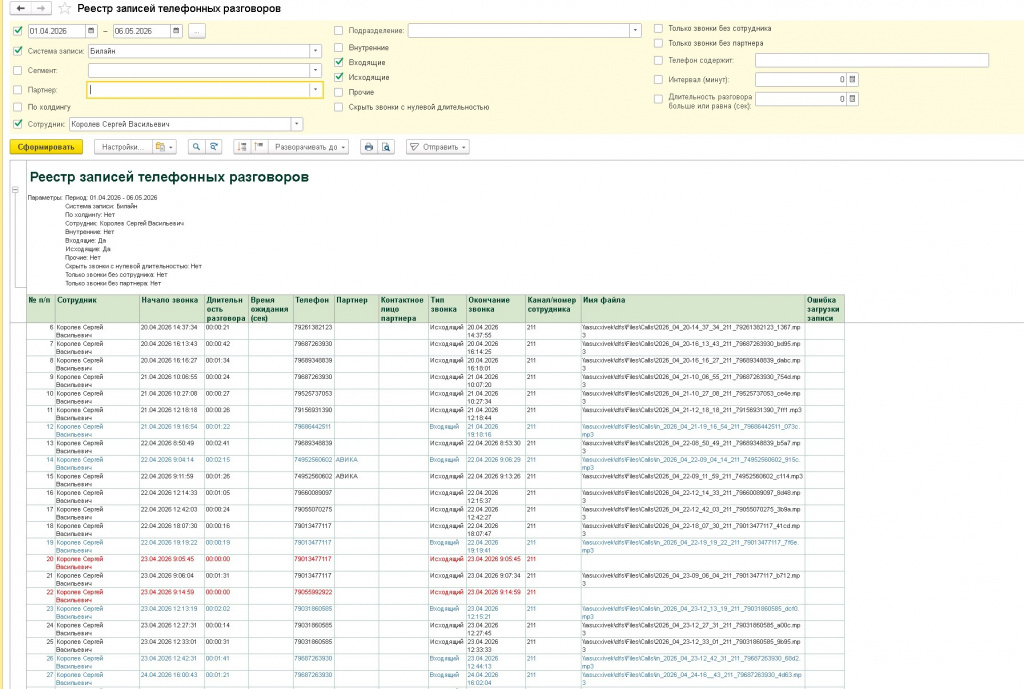
Task: Uncheck the Исходящие calls checkbox
Action: [338, 77]
